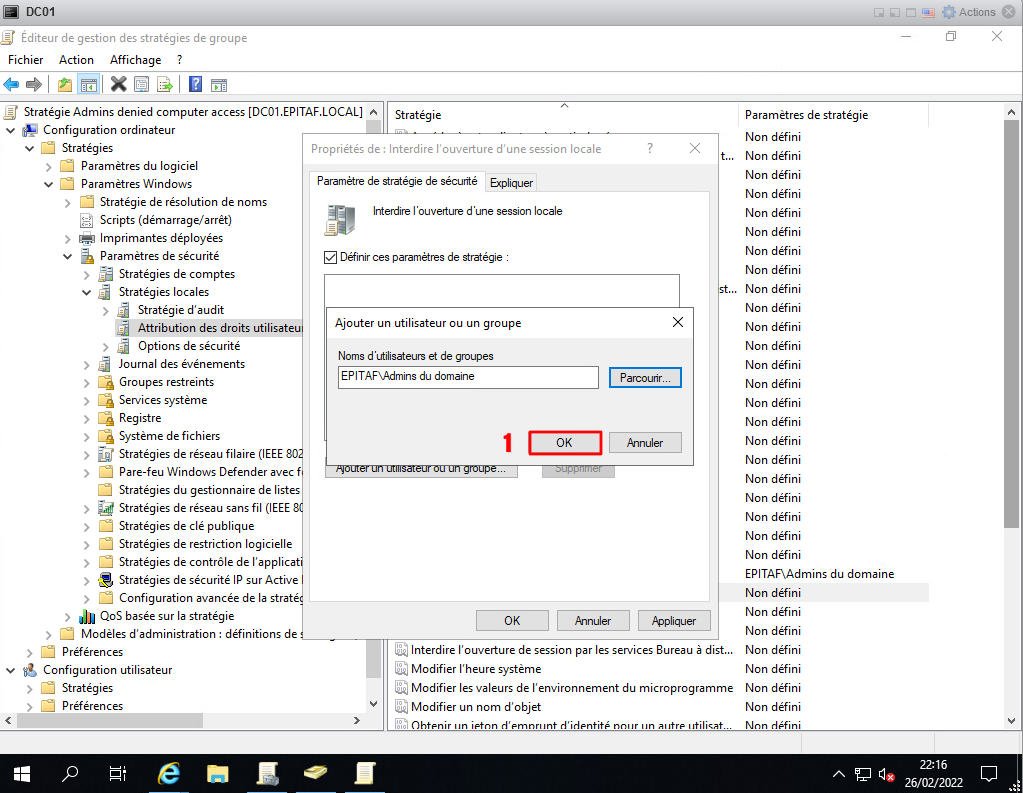1023x793 pixels.
Task: Open Internet Explorer from the taskbar
Action: [170, 773]
